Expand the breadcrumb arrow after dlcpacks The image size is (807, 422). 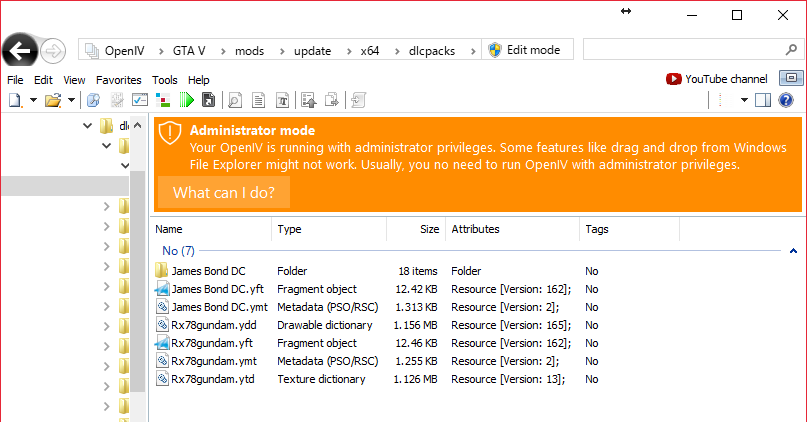click(473, 50)
